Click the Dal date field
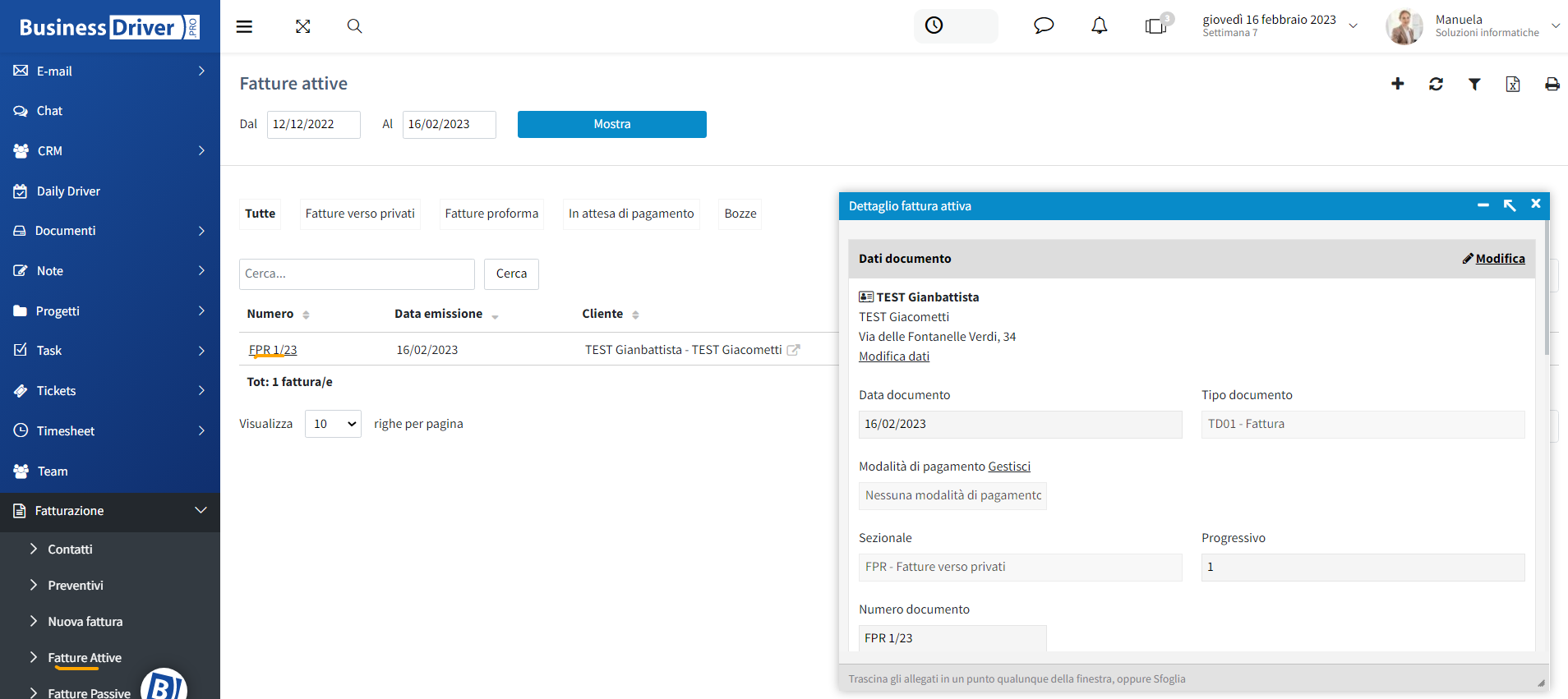 [314, 125]
